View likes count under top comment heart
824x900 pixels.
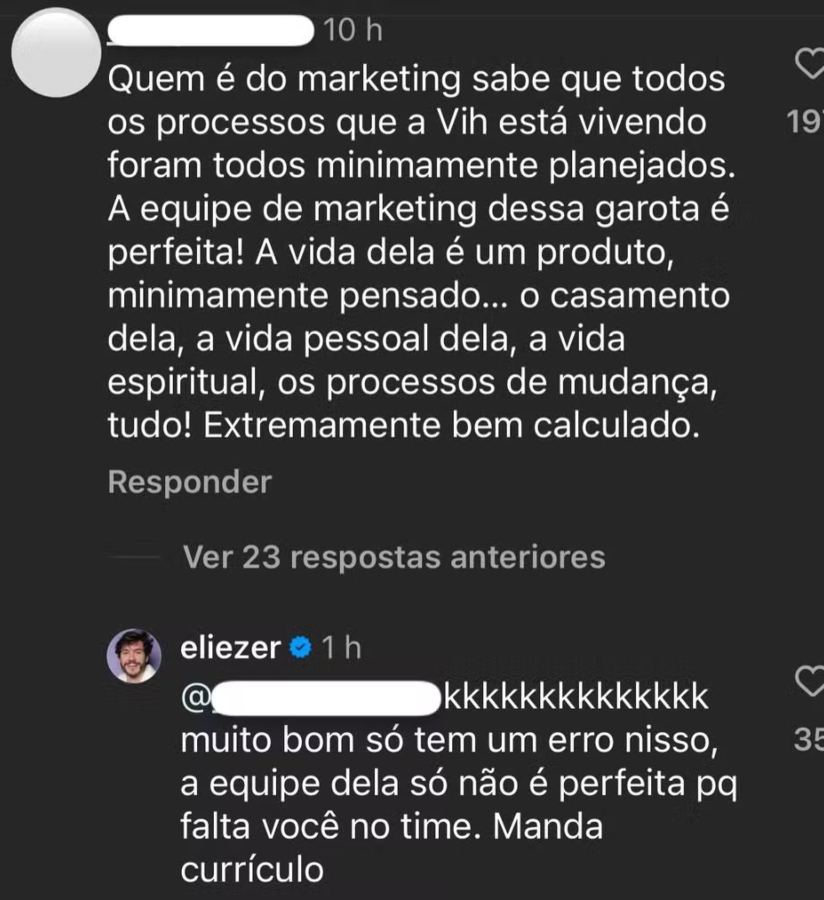click(x=805, y=122)
